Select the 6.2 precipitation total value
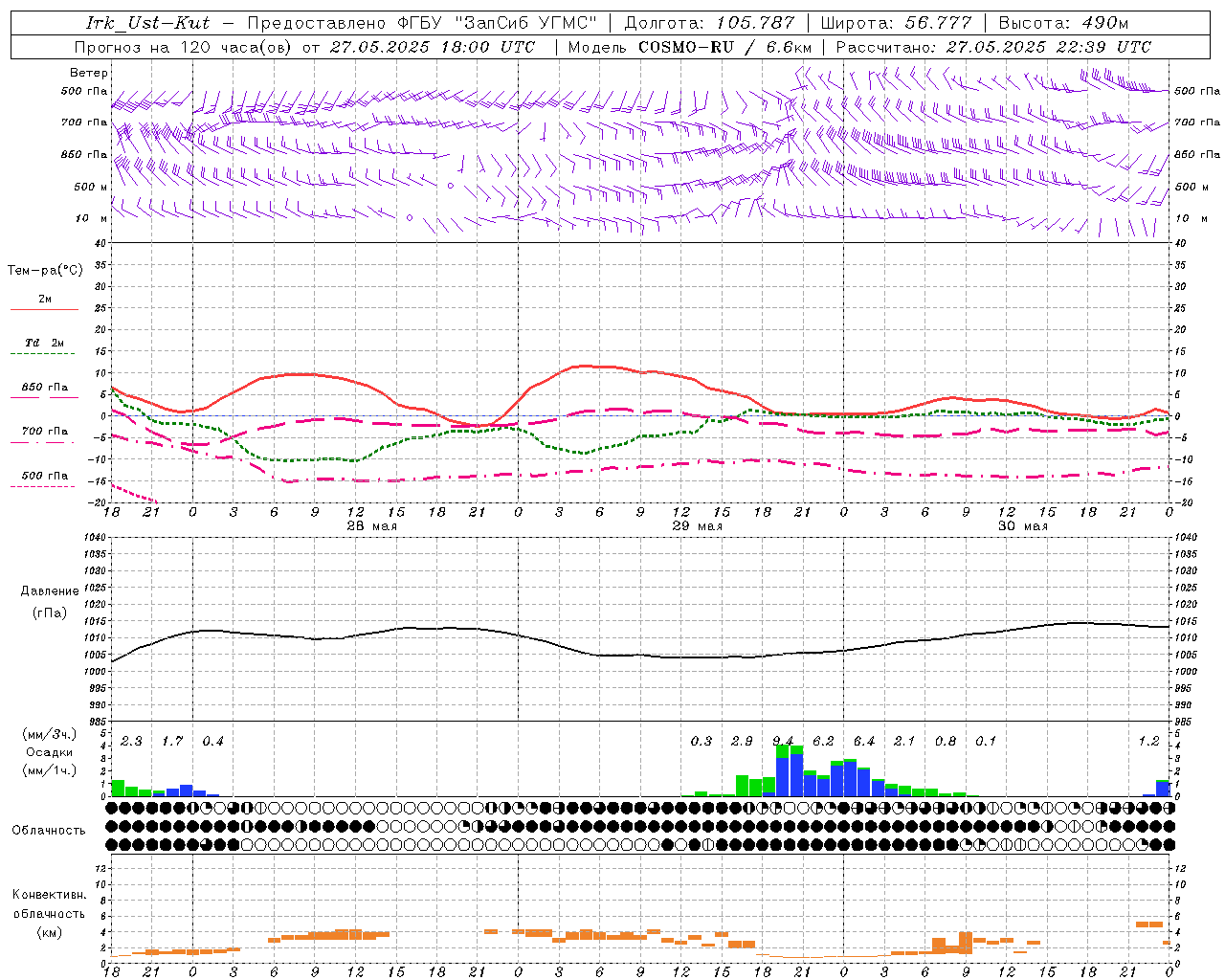Viewport: 1225px width, 980px height. (824, 741)
